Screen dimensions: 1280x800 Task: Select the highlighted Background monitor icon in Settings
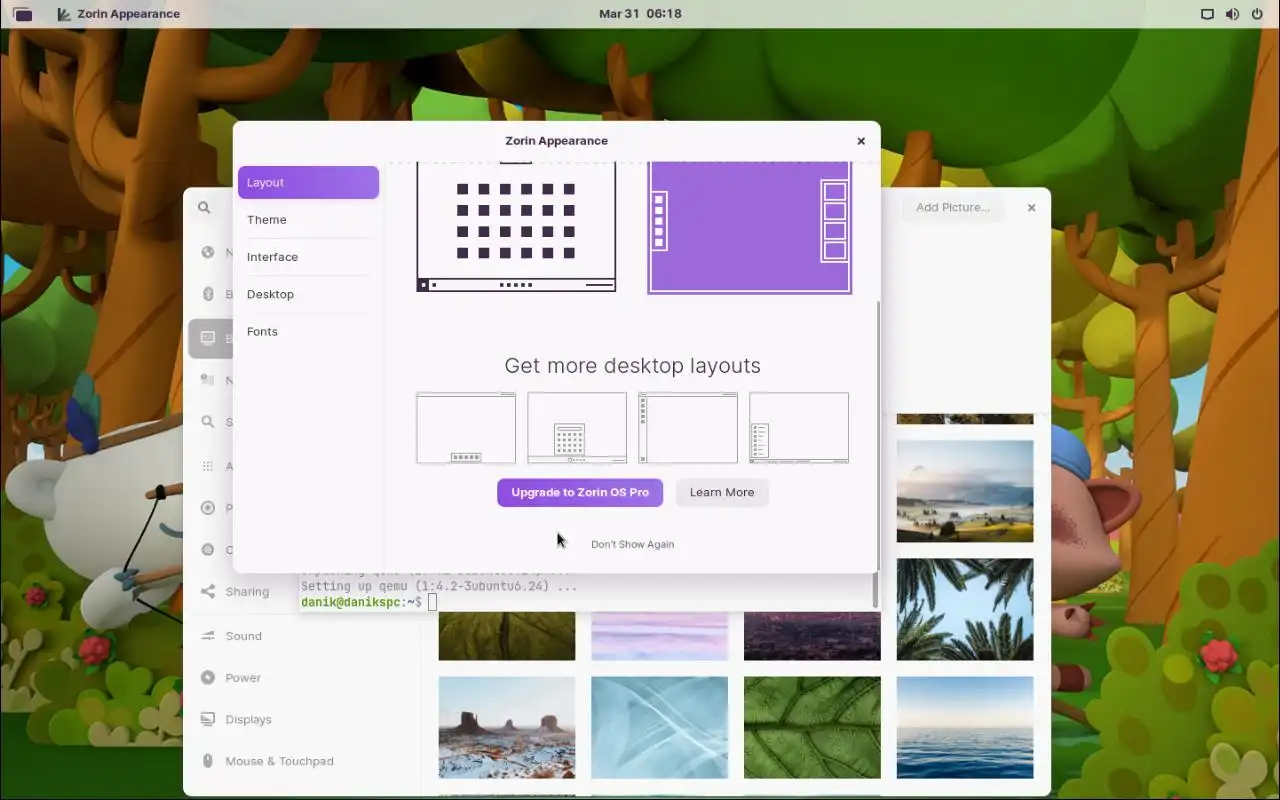[208, 338]
